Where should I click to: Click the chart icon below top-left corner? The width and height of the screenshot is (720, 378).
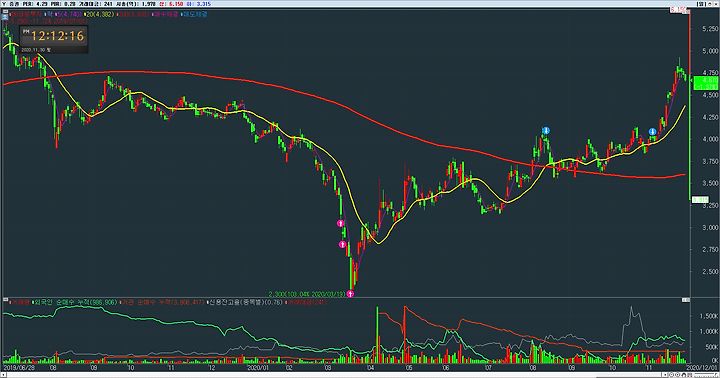tap(5, 17)
